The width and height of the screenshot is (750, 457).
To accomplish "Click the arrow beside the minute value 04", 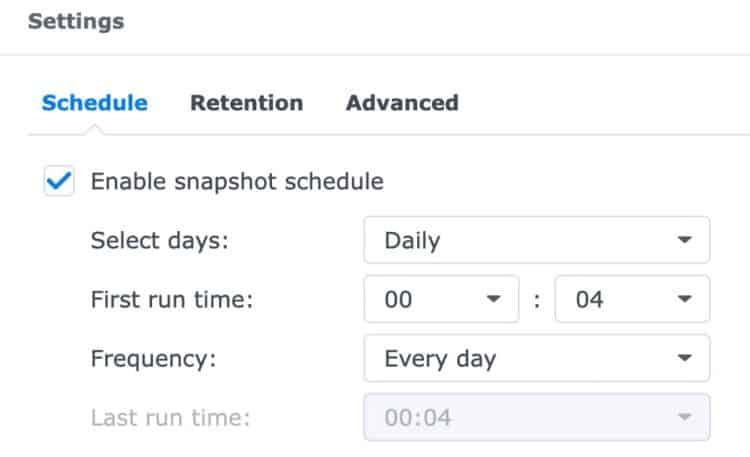I will (x=685, y=299).
